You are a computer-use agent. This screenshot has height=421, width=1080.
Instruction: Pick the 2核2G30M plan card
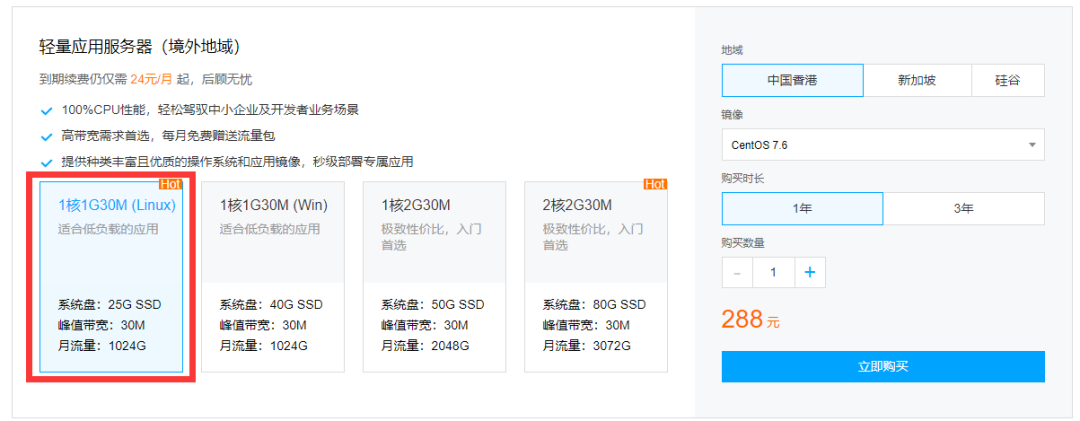point(596,277)
